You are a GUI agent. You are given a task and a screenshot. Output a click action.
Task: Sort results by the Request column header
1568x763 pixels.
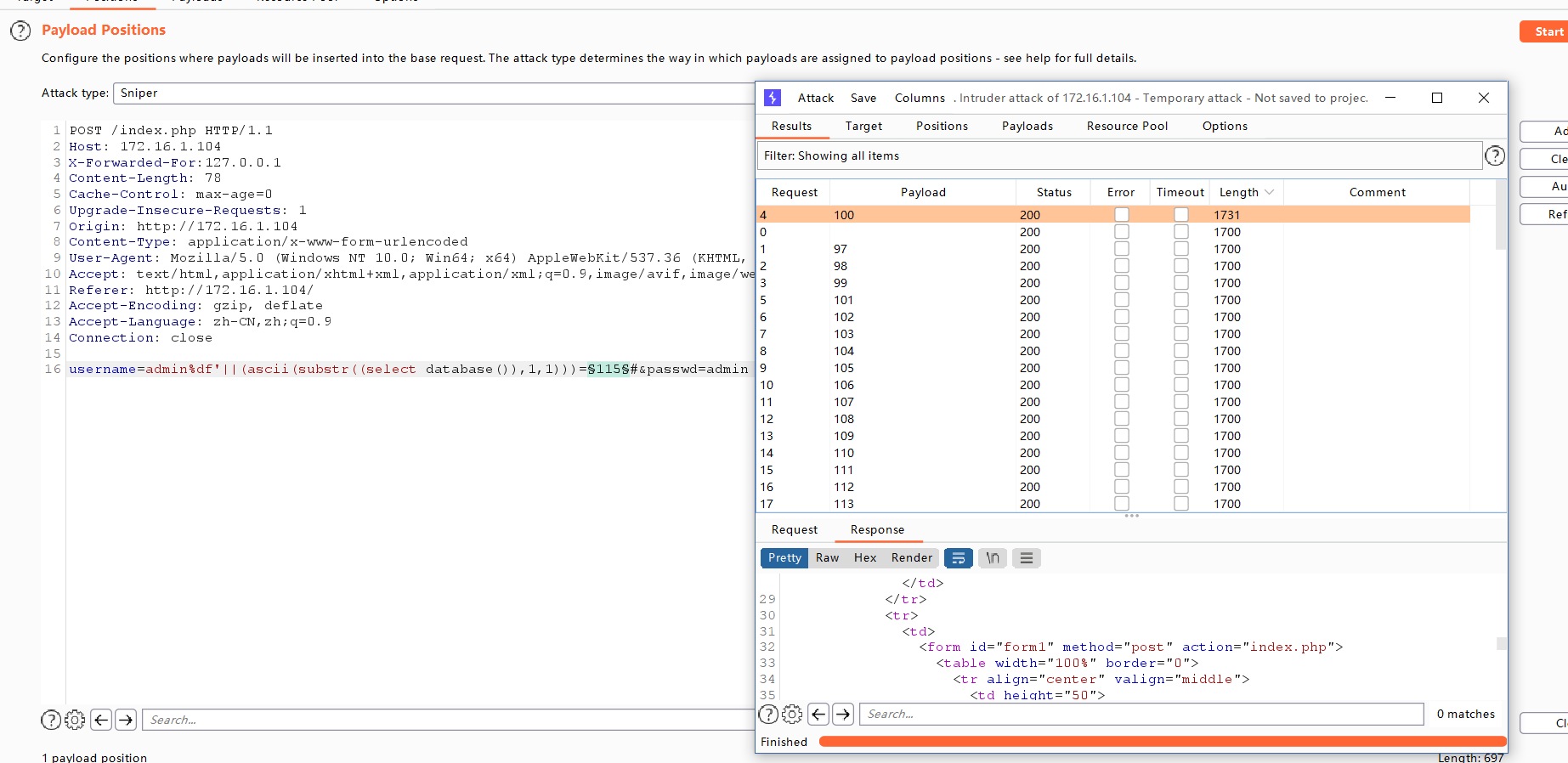(795, 193)
